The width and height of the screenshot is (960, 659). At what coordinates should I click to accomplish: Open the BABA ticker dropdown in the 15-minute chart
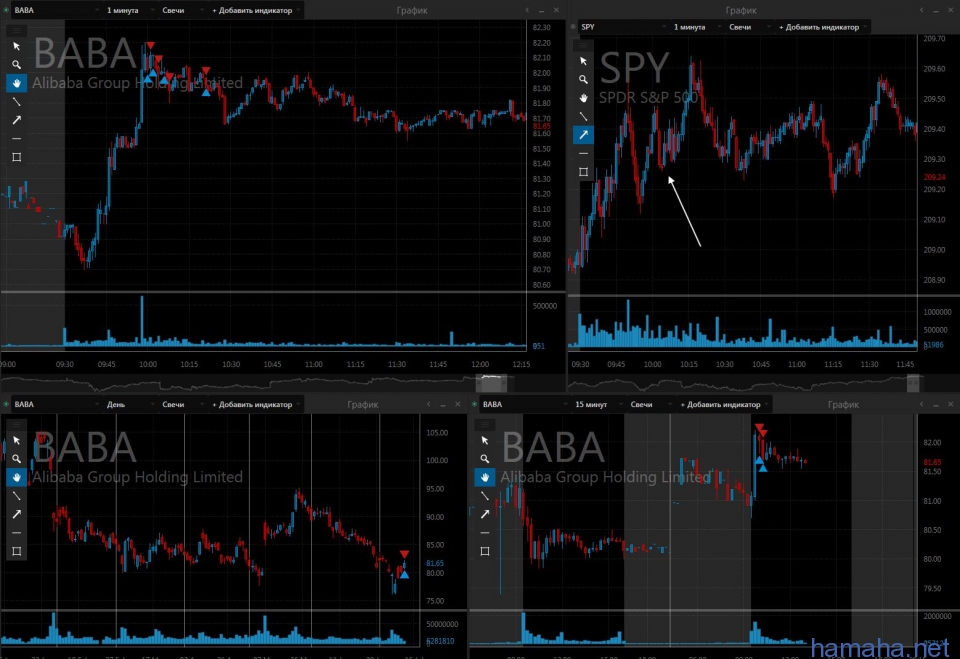click(525, 404)
